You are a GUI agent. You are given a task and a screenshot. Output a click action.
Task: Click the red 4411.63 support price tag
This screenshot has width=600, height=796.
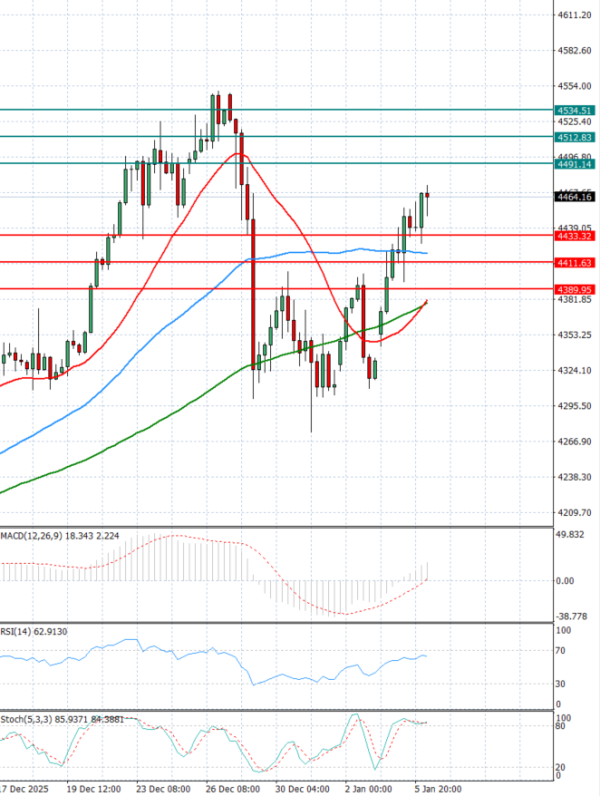tap(574, 262)
